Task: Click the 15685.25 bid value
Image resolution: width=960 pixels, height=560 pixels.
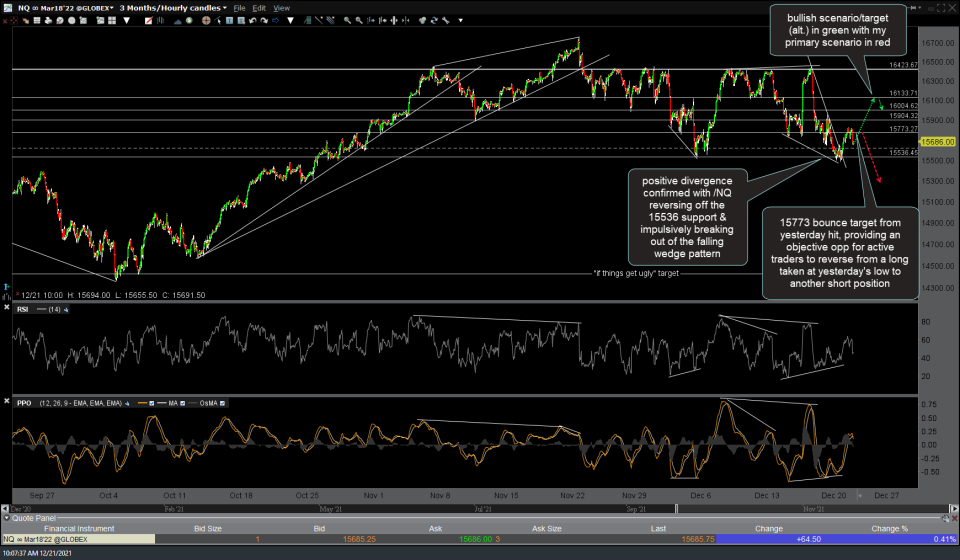Action: pyautogui.click(x=359, y=539)
